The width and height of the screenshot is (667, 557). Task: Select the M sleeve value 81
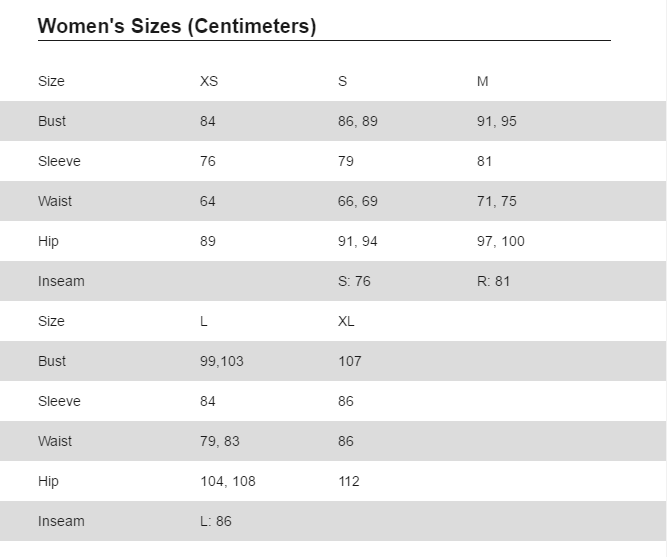[485, 161]
